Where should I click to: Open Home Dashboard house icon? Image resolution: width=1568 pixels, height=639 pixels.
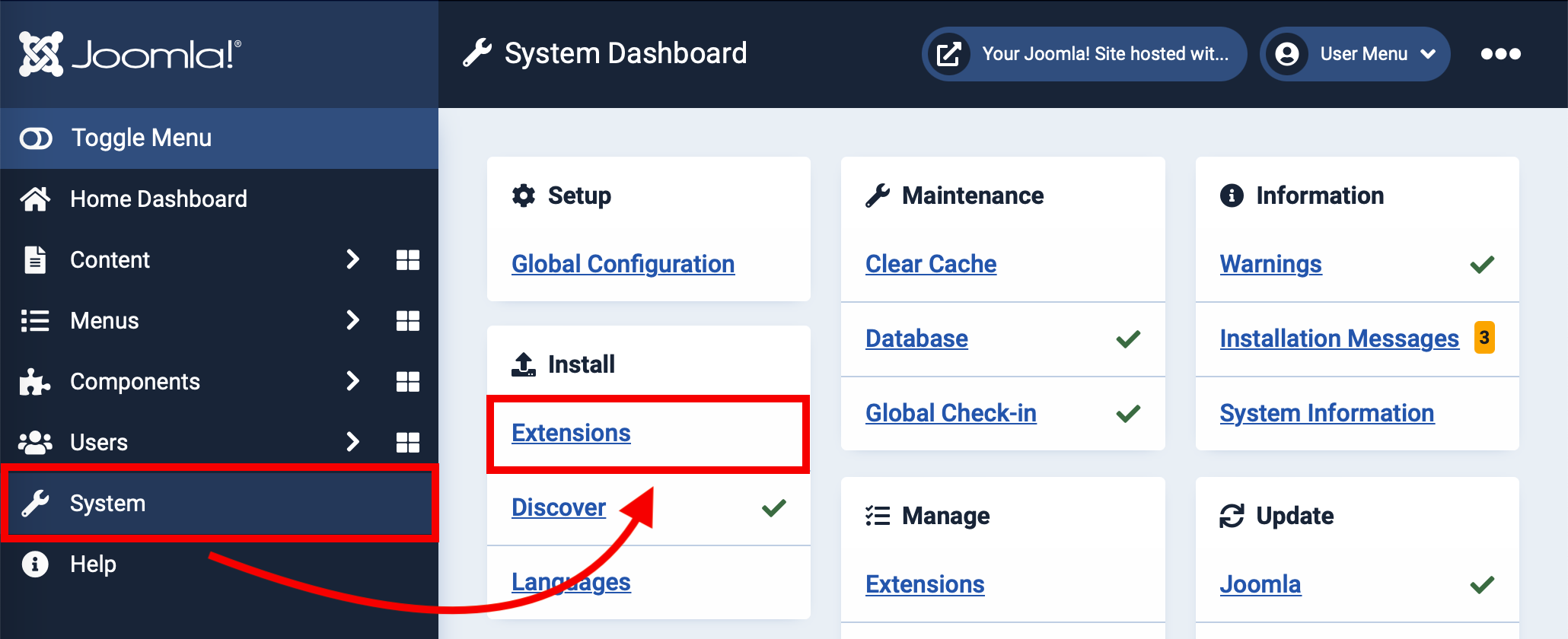point(35,199)
